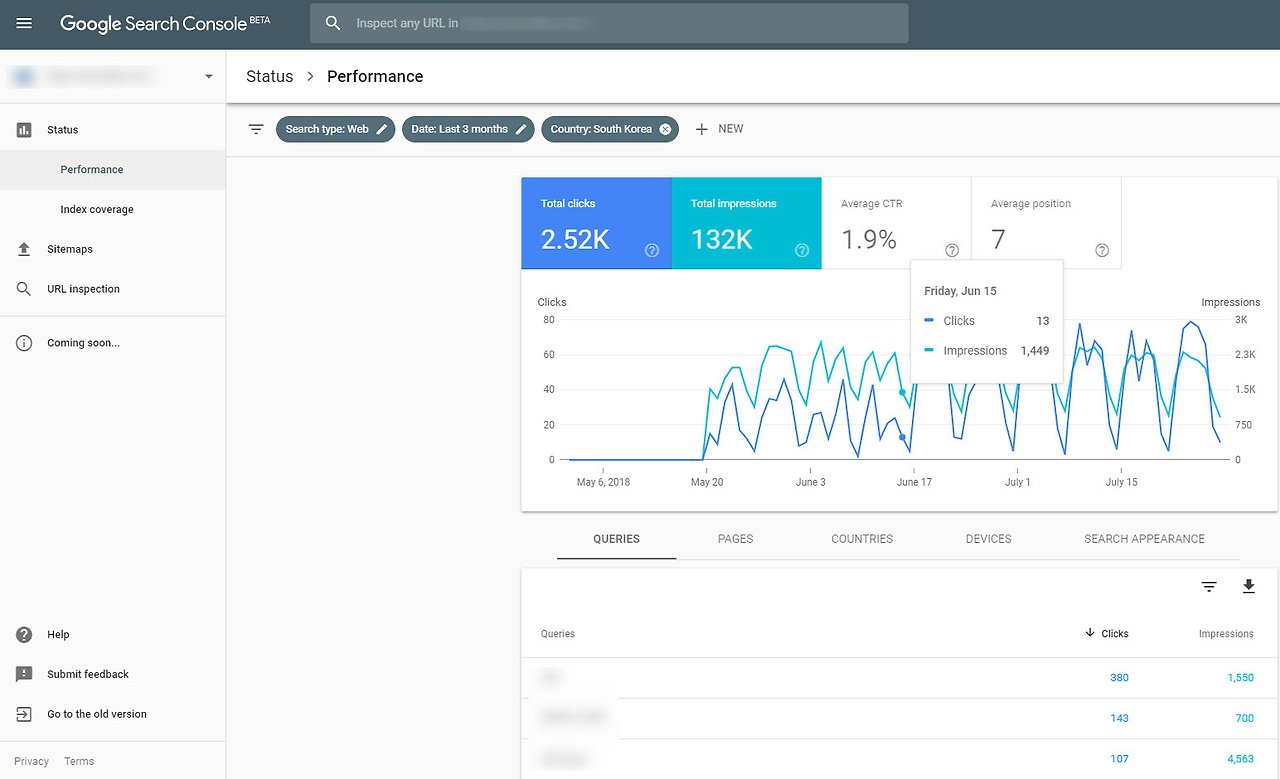
Task: Click the table filter rows icon
Action: click(1209, 587)
